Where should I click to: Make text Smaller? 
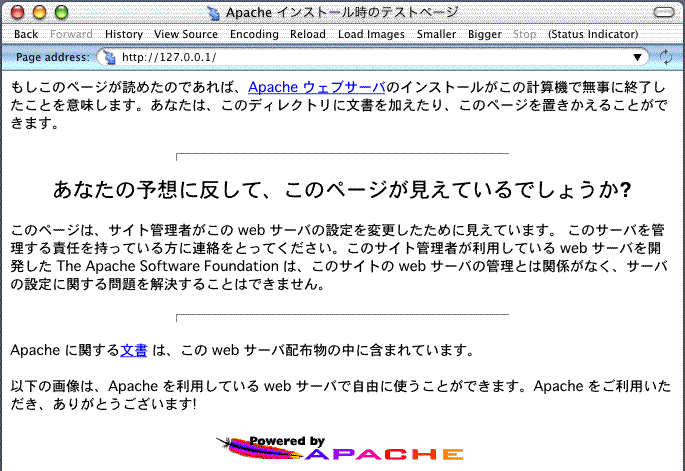pyautogui.click(x=436, y=34)
